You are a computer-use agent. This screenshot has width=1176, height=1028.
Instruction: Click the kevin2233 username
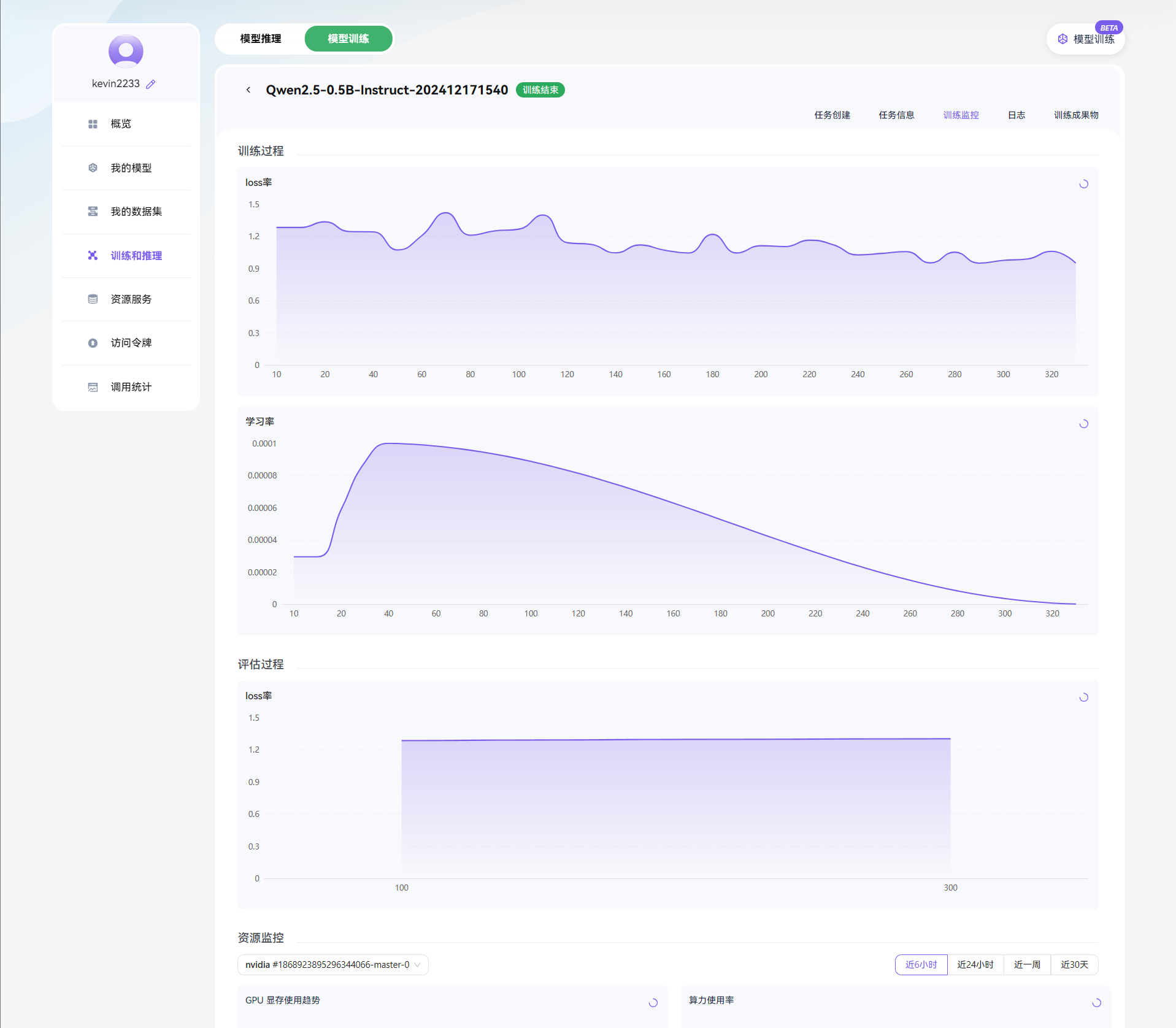tap(116, 84)
